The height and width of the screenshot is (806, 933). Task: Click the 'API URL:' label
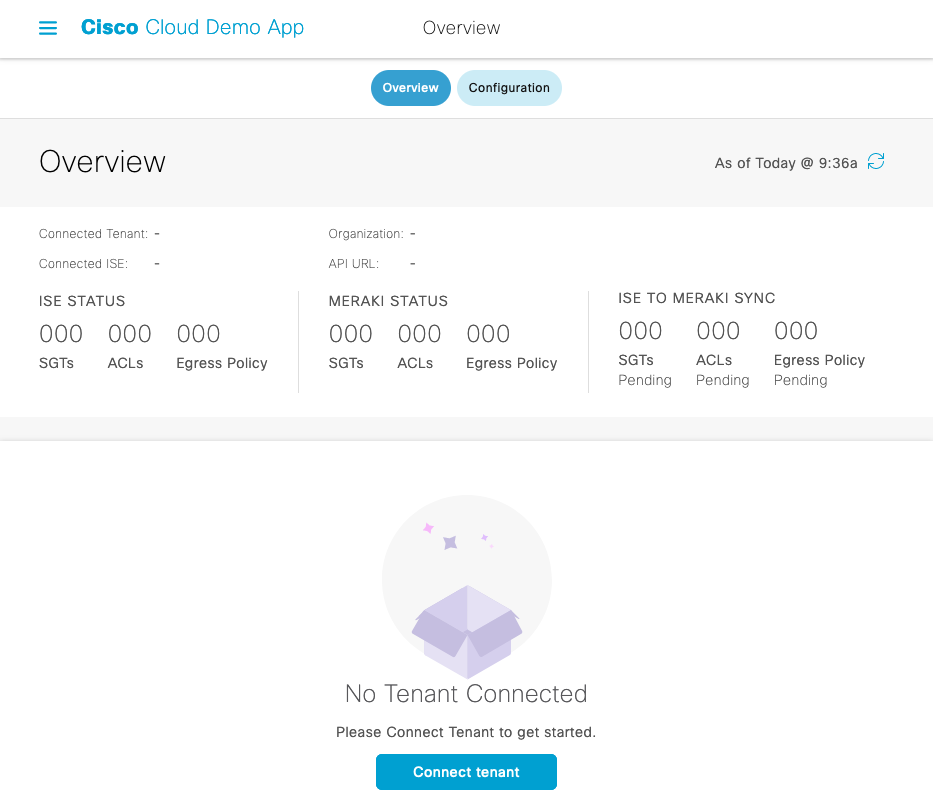click(353, 264)
